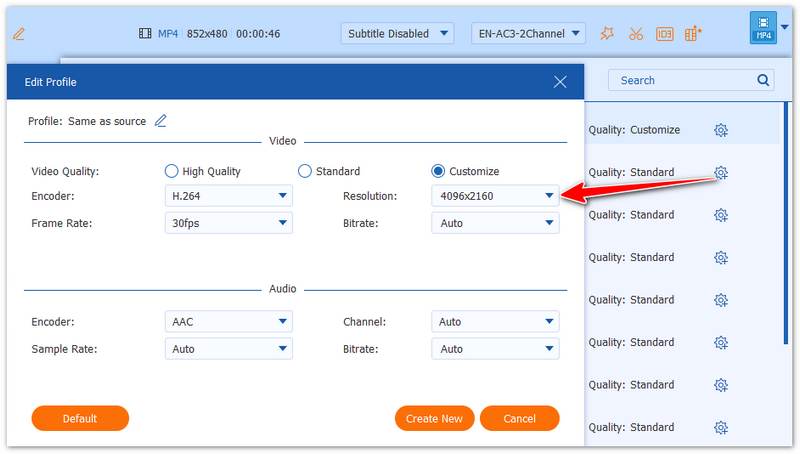Image resolution: width=800 pixels, height=454 pixels.
Task: Click the Default button
Action: pos(80,418)
